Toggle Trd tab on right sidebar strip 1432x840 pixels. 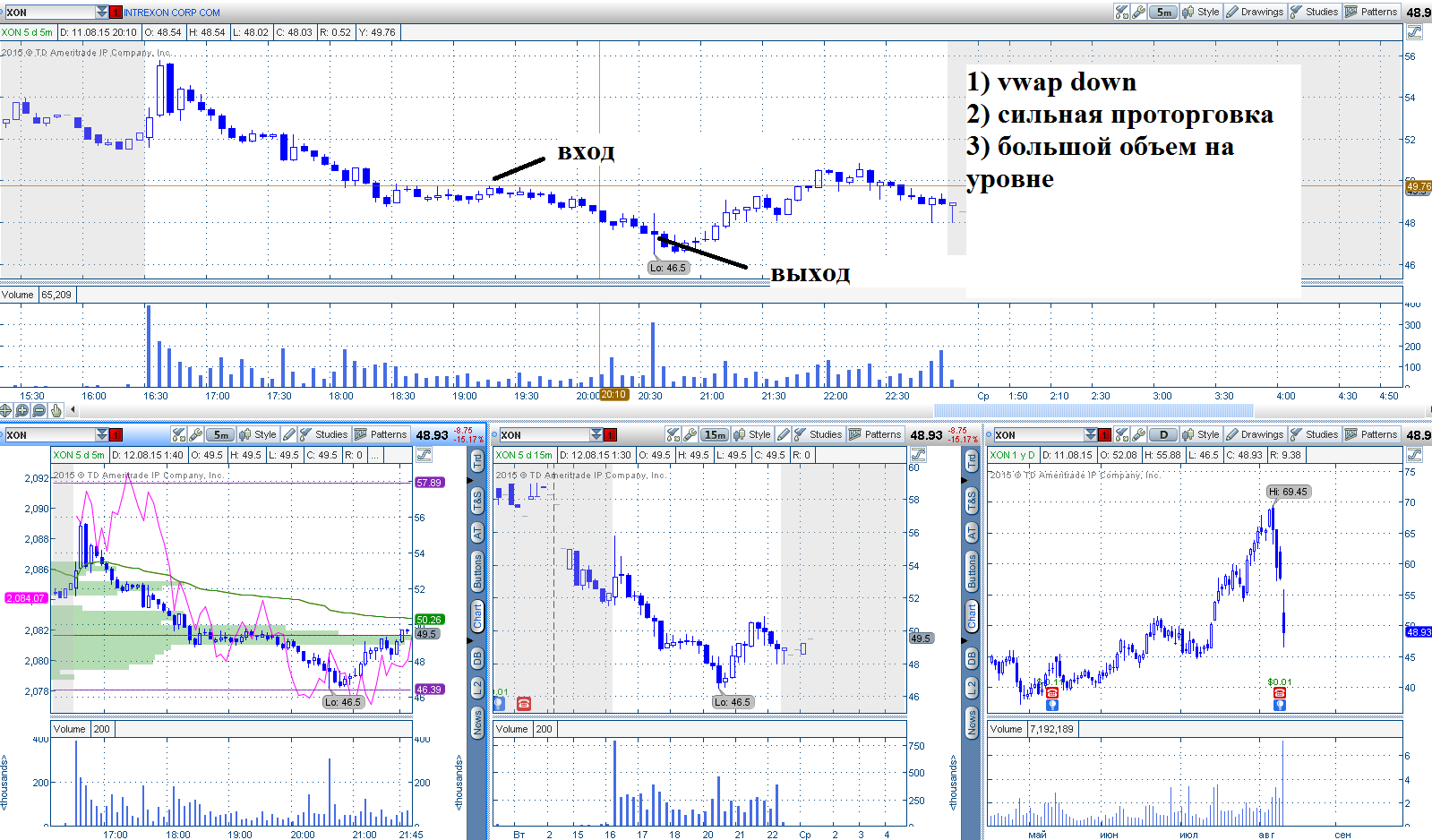coord(972,461)
